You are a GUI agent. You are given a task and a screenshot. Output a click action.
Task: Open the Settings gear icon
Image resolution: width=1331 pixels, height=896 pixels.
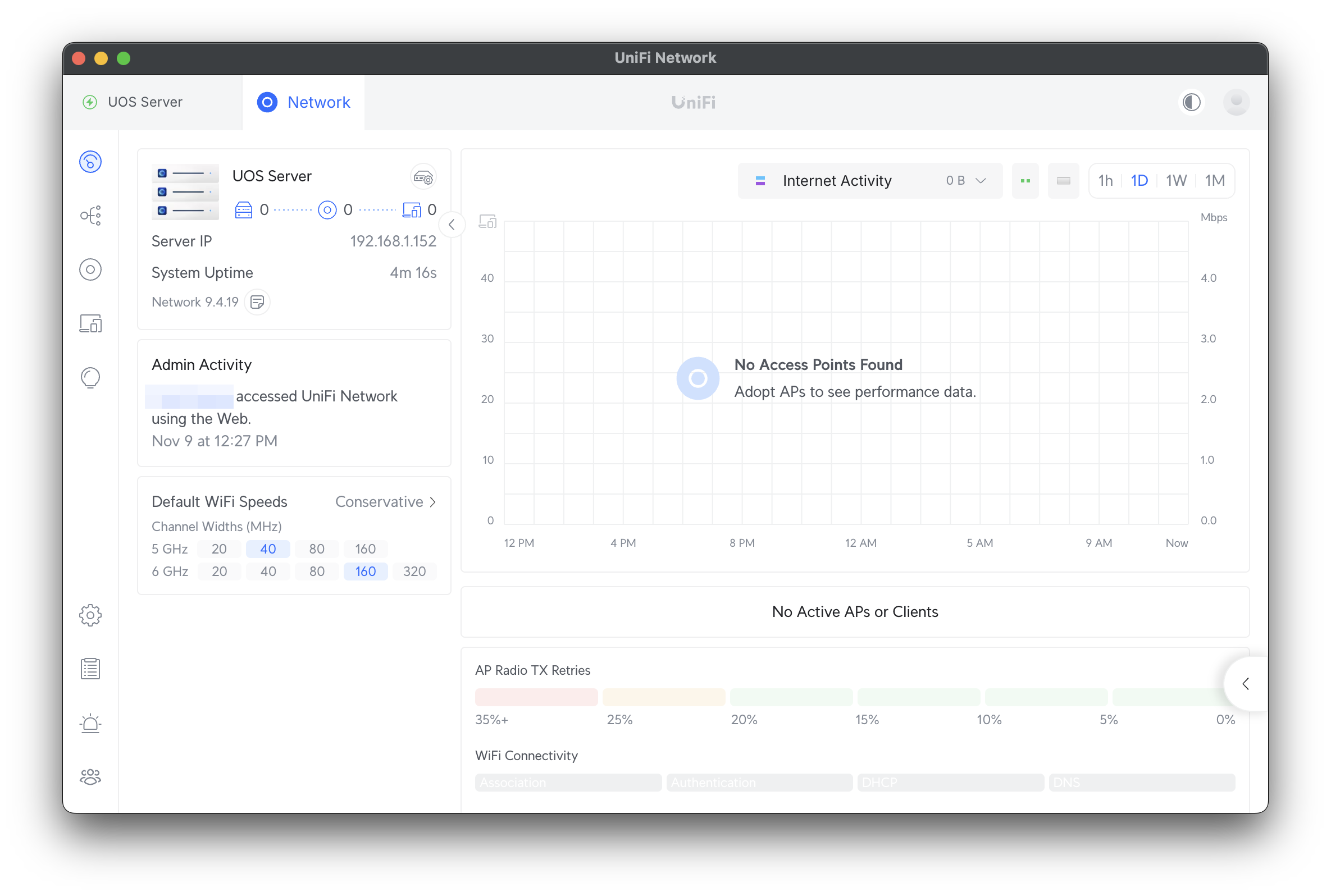[x=90, y=615]
